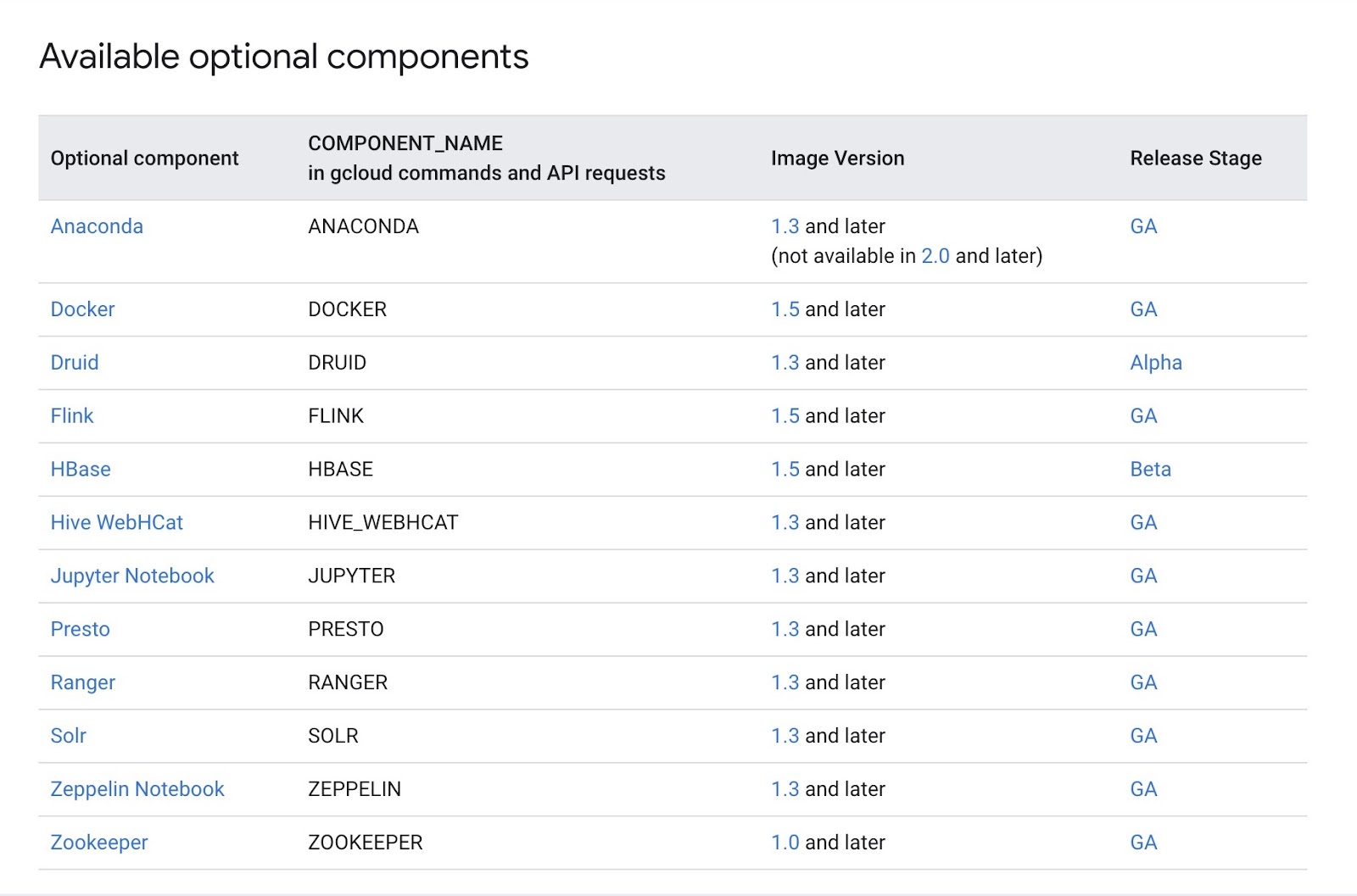This screenshot has width=1357, height=896.
Task: Follow the Flink component link
Action: click(x=72, y=416)
